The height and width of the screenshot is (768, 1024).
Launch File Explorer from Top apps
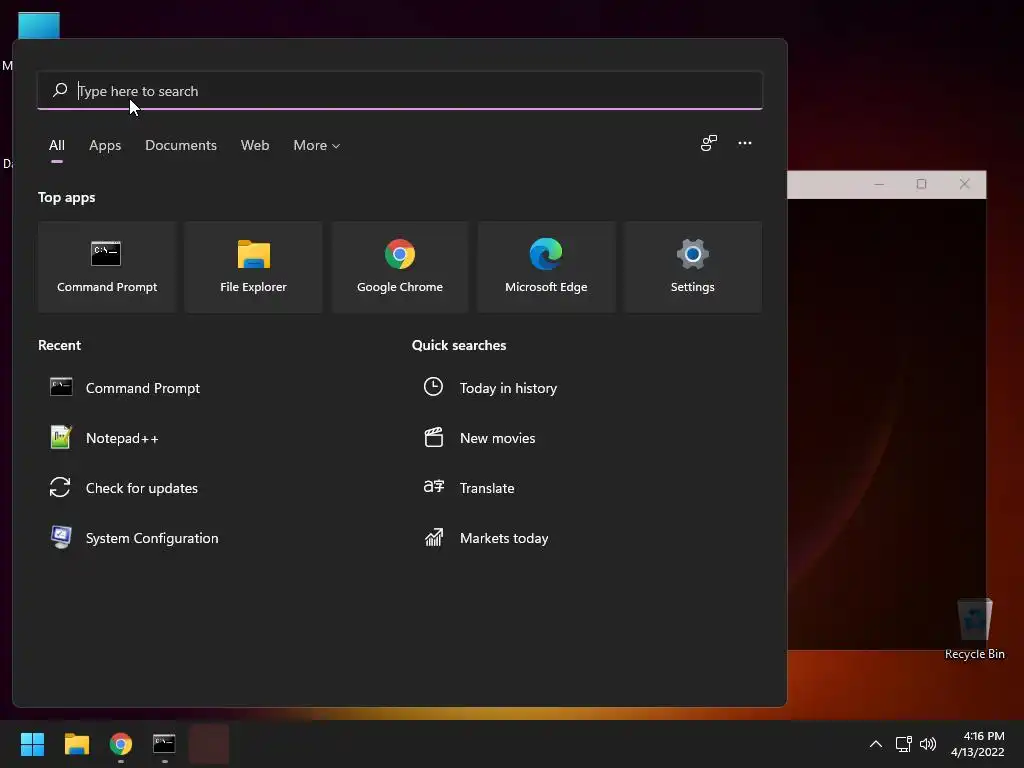tap(253, 267)
